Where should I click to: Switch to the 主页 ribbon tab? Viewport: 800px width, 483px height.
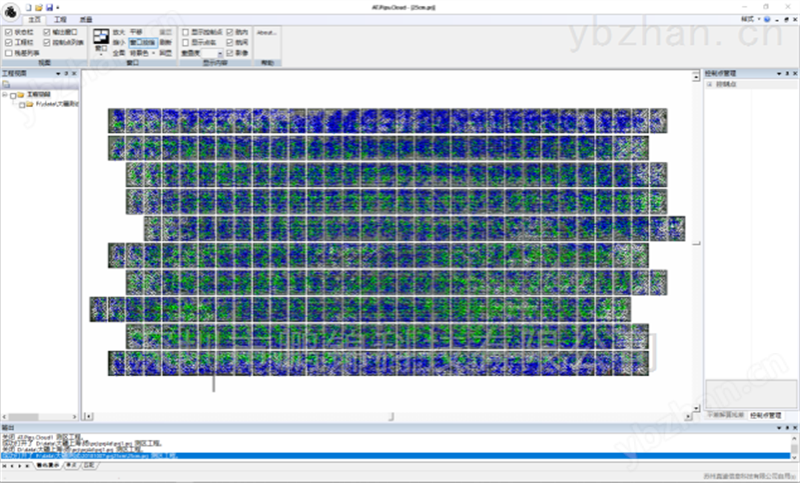click(35, 19)
